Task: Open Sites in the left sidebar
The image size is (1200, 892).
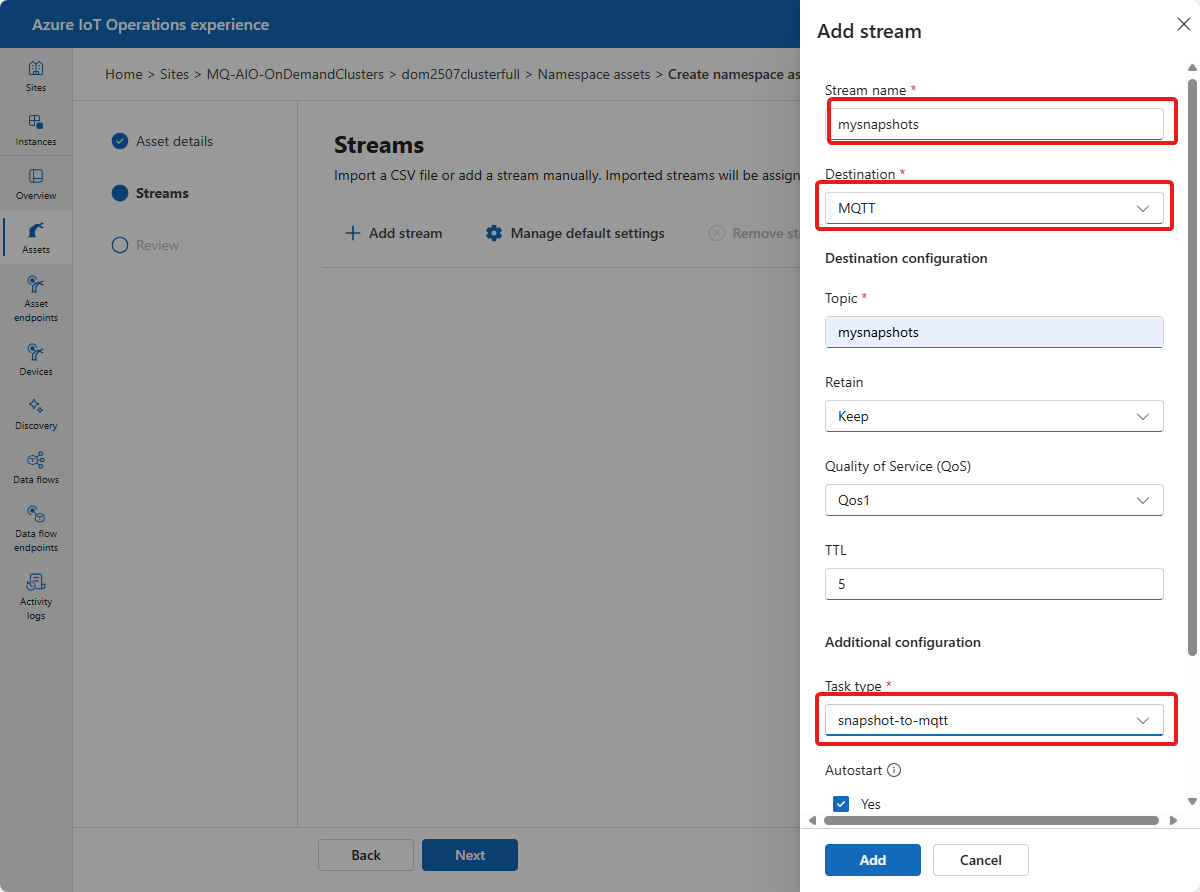Action: 36,76
